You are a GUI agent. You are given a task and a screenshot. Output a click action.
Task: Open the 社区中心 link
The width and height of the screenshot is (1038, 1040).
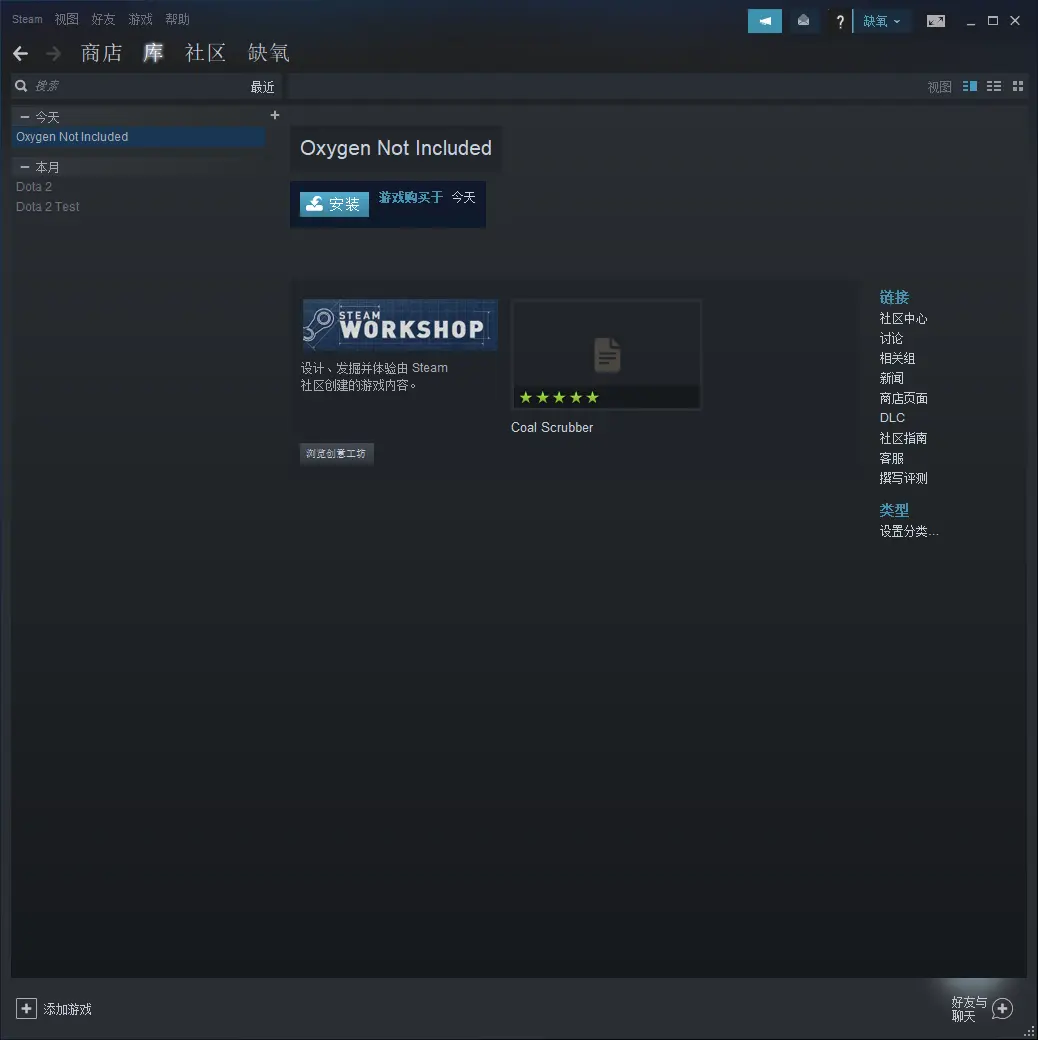[903, 318]
